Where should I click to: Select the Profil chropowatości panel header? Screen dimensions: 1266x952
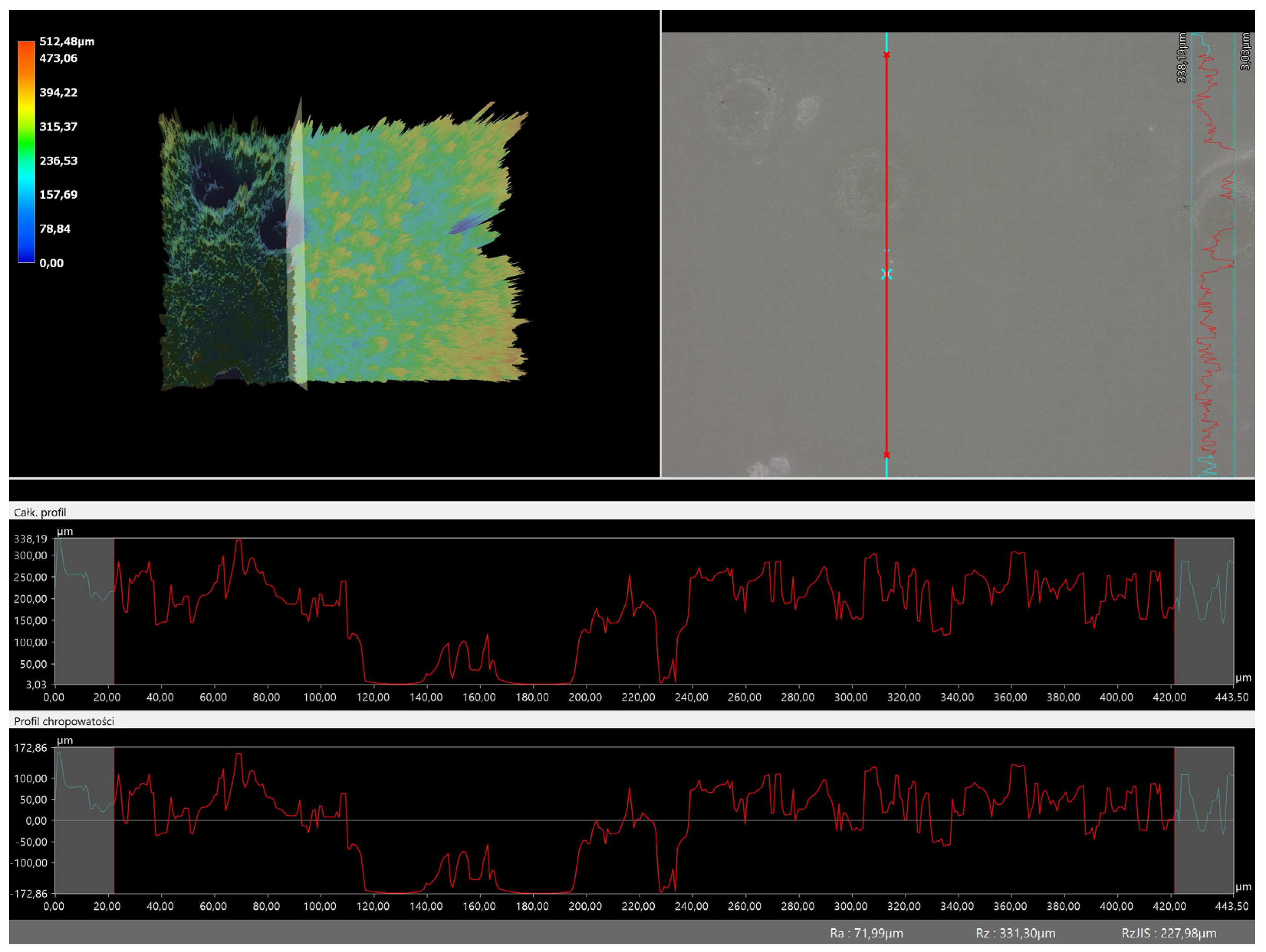64,721
